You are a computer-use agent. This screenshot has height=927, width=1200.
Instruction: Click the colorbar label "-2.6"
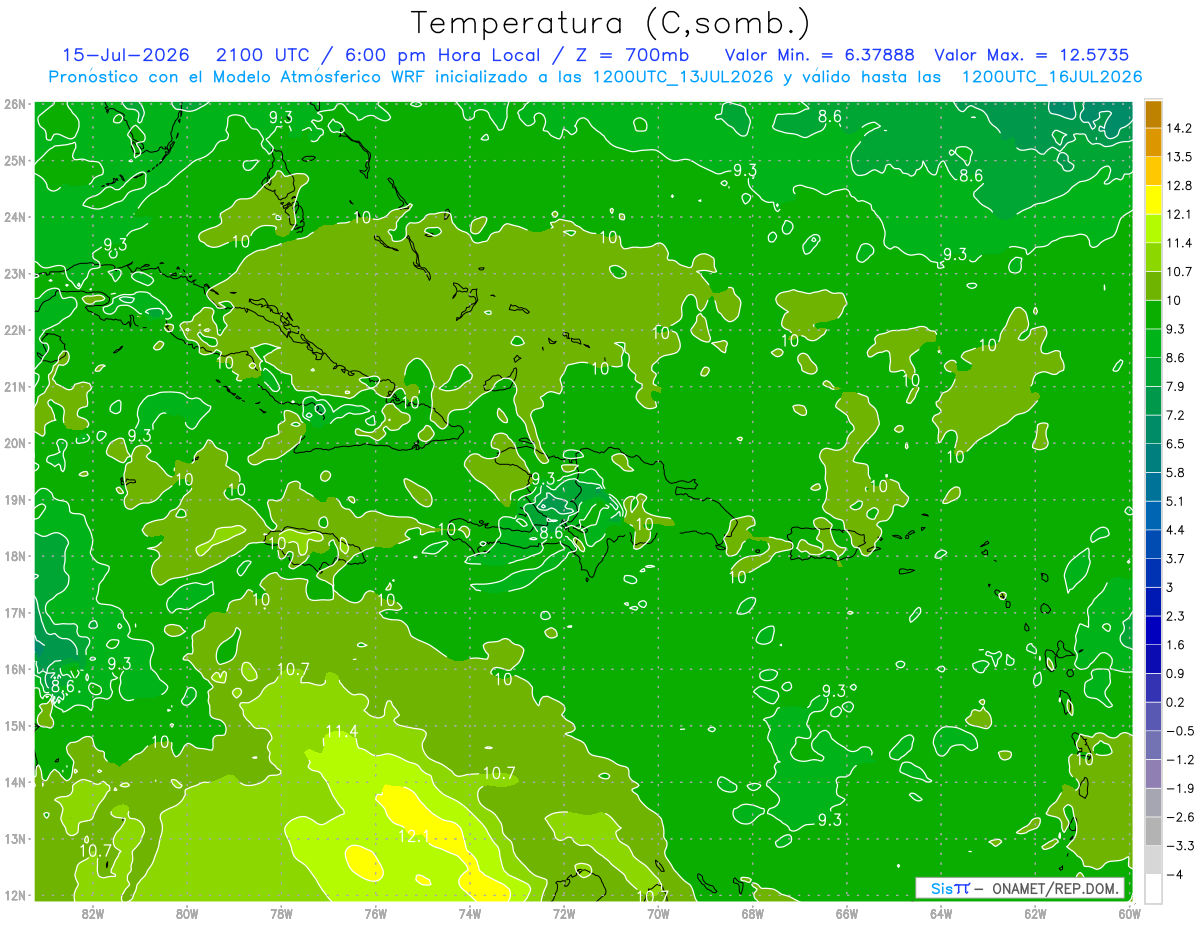click(x=1180, y=817)
